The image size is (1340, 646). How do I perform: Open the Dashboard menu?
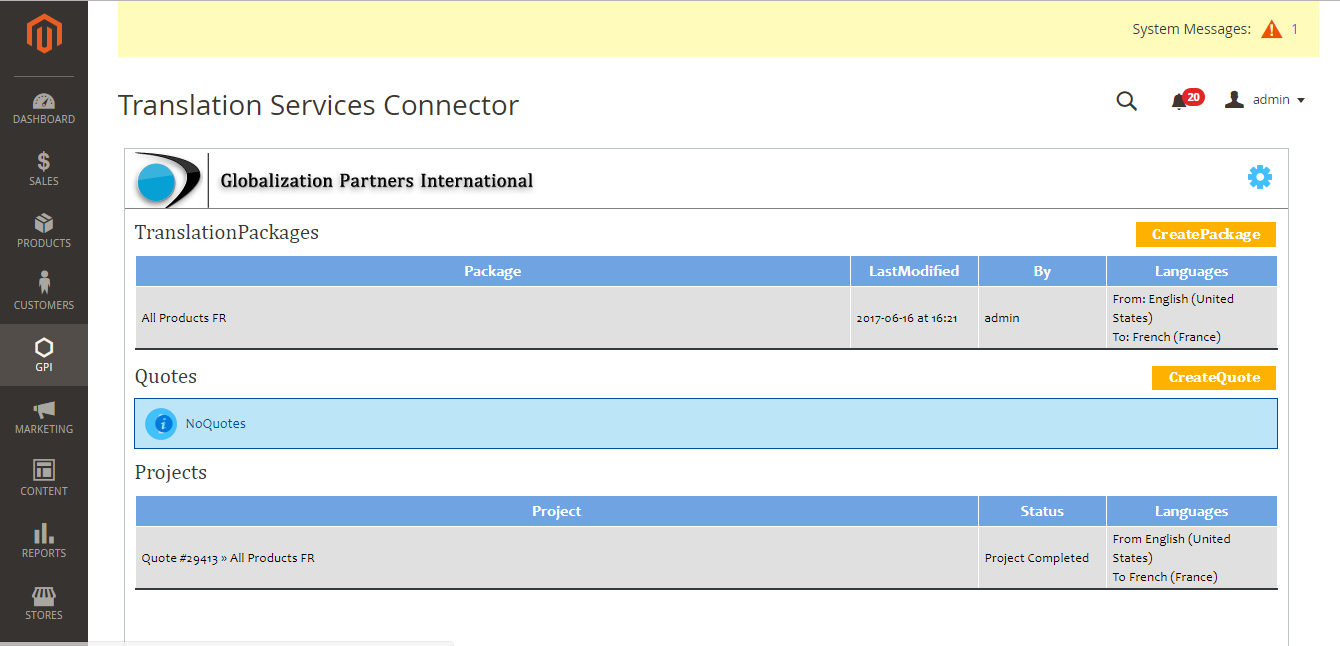pyautogui.click(x=44, y=108)
